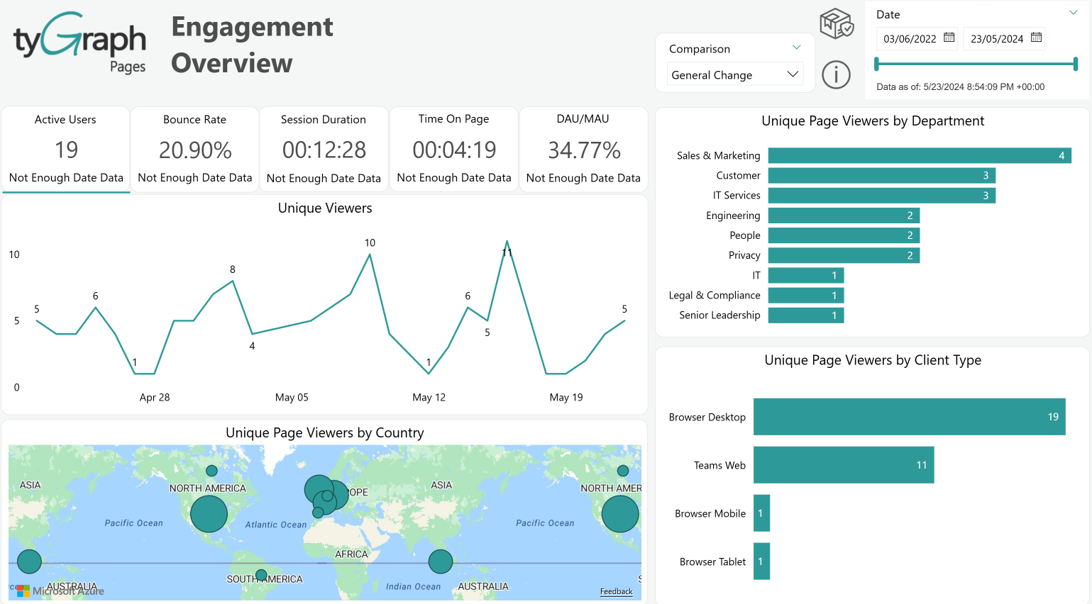
Task: Click the Unique Viewers chart title
Action: pos(325,208)
